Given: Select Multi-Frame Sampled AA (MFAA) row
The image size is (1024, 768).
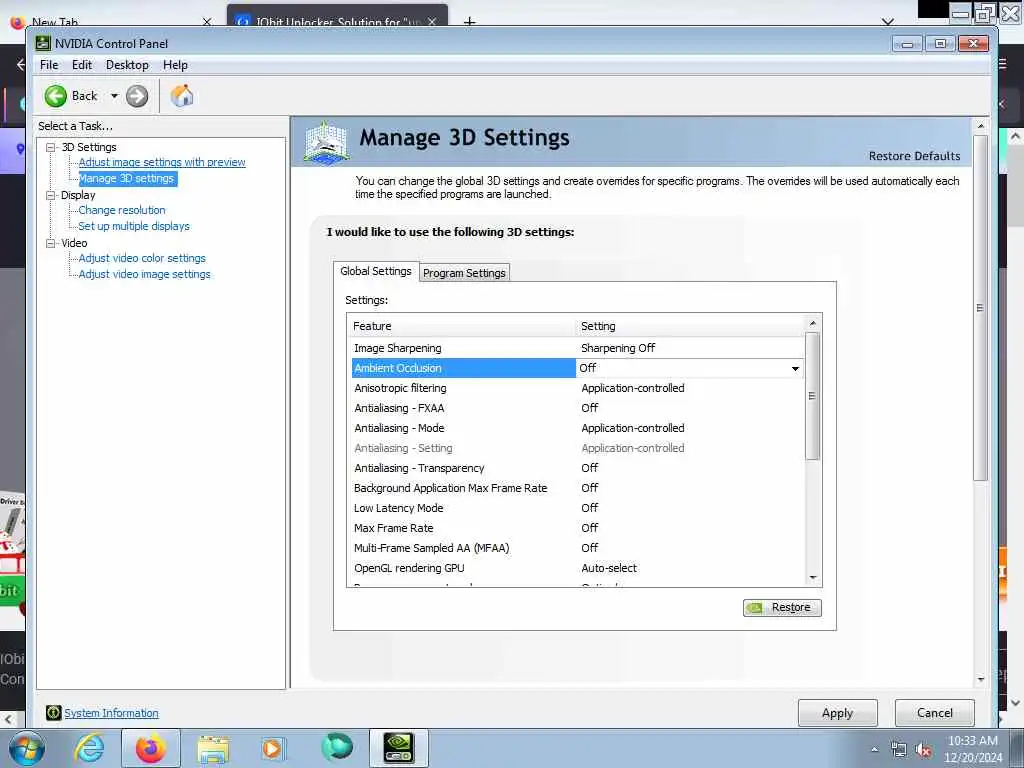Looking at the screenshot, I should pyautogui.click(x=577, y=548).
